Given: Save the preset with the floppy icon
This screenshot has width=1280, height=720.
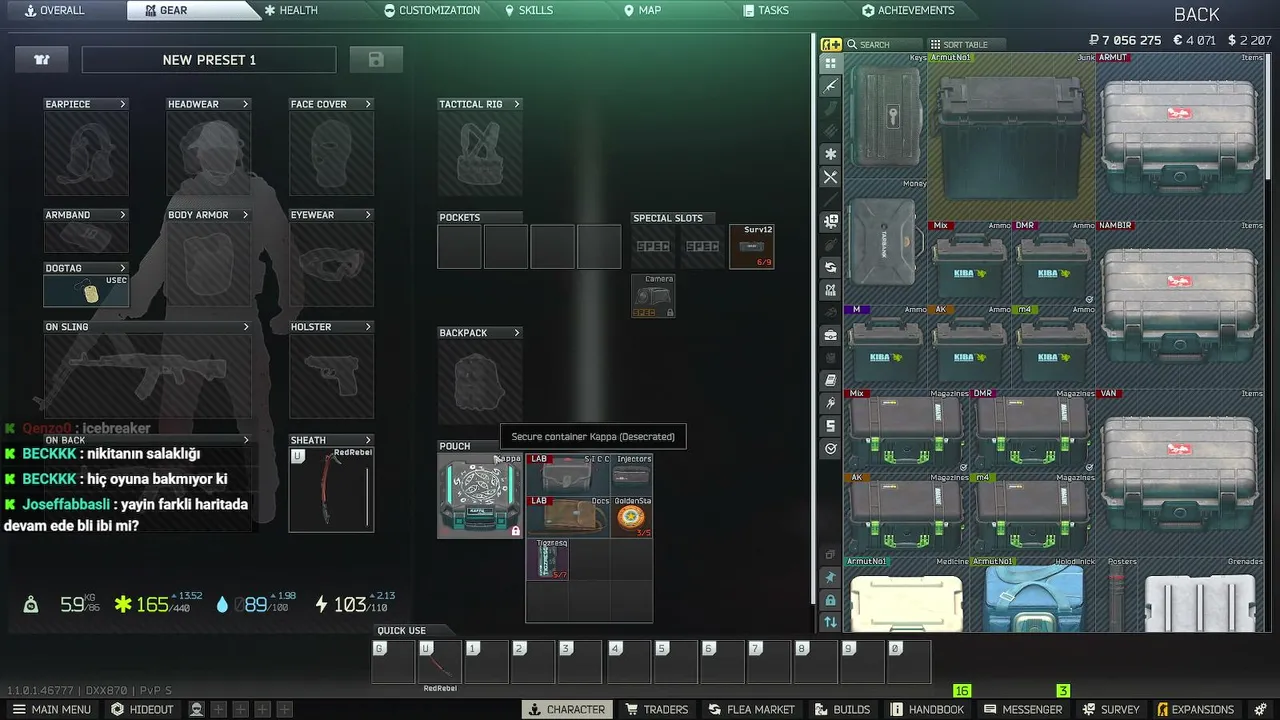Looking at the screenshot, I should 376,60.
